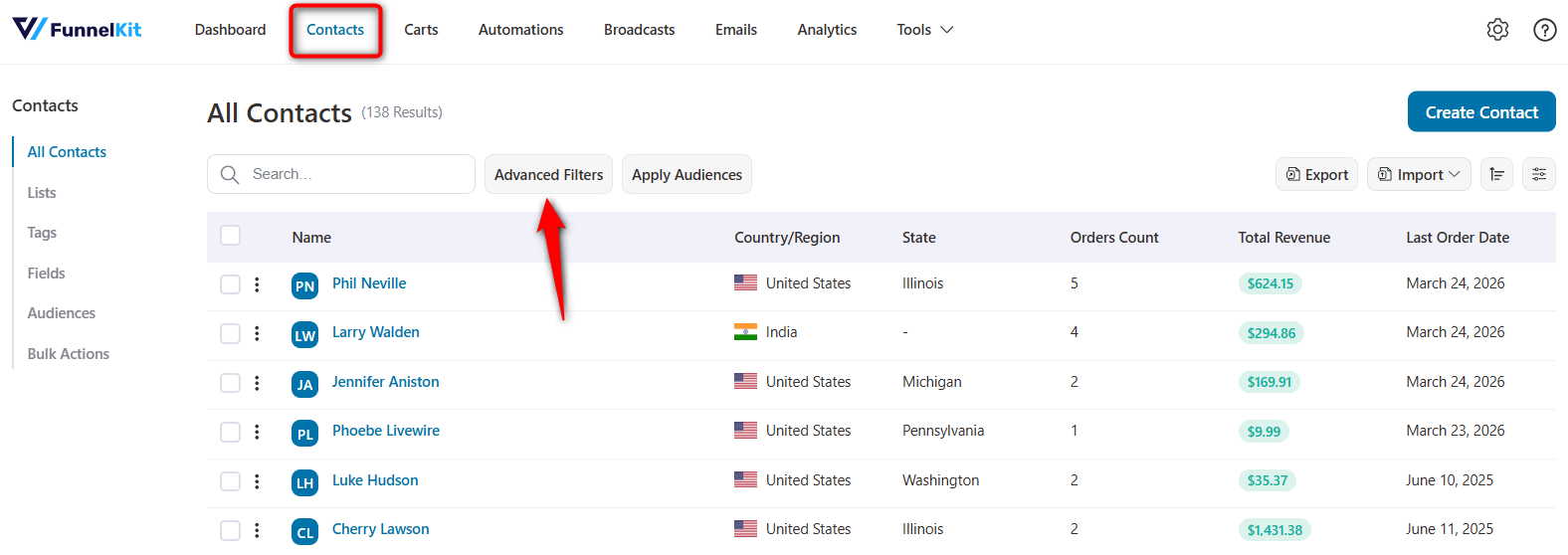Screen dimensions: 1568x555
Task: Click the June 10, 2025 date cell
Action: click(1450, 480)
